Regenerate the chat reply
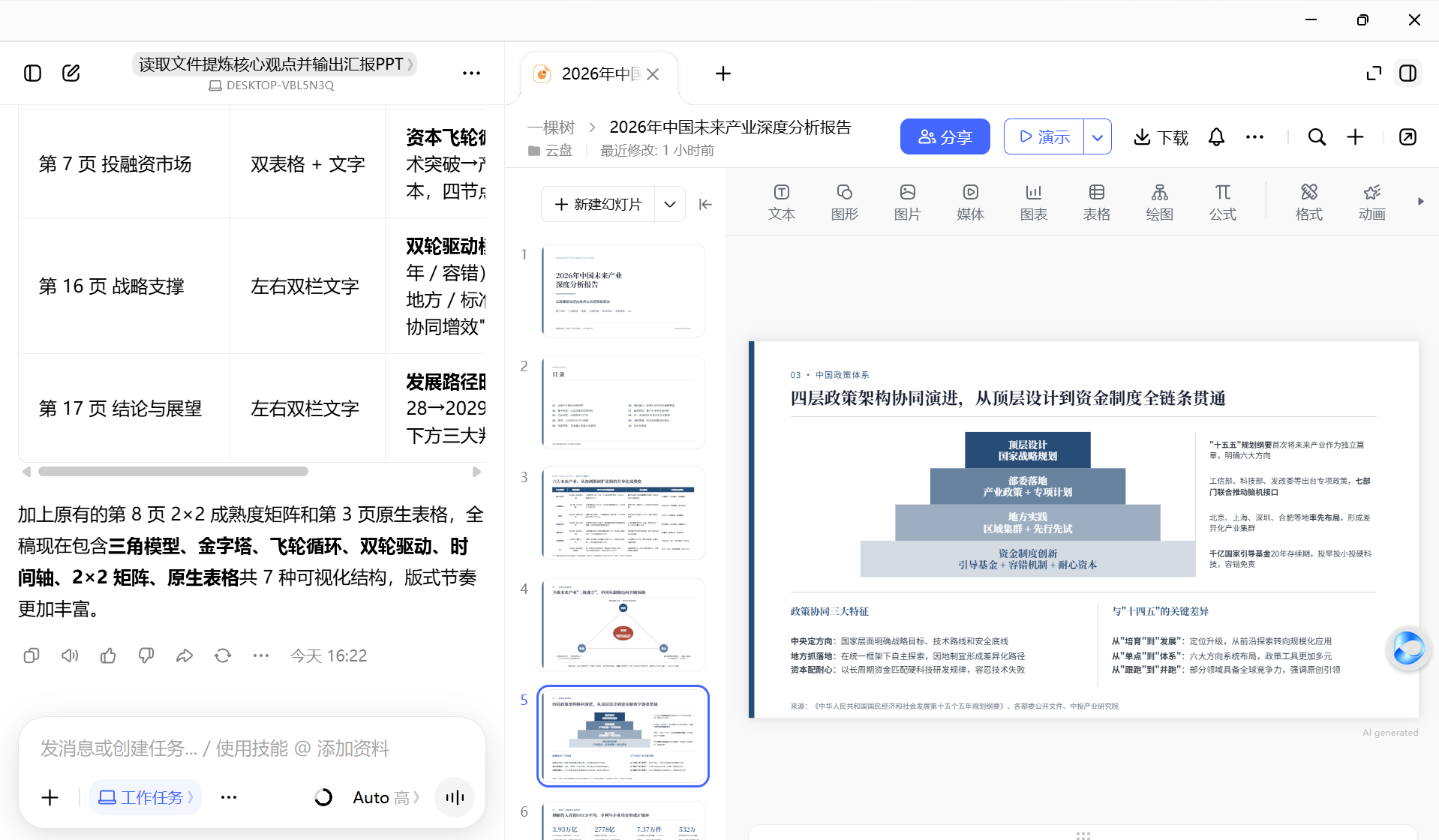This screenshot has height=840, width=1439. coord(223,655)
